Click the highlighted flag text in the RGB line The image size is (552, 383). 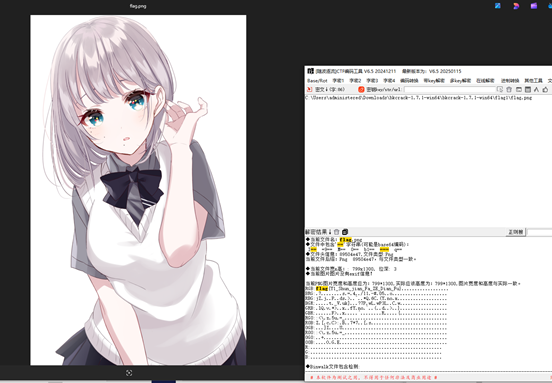(x=322, y=289)
